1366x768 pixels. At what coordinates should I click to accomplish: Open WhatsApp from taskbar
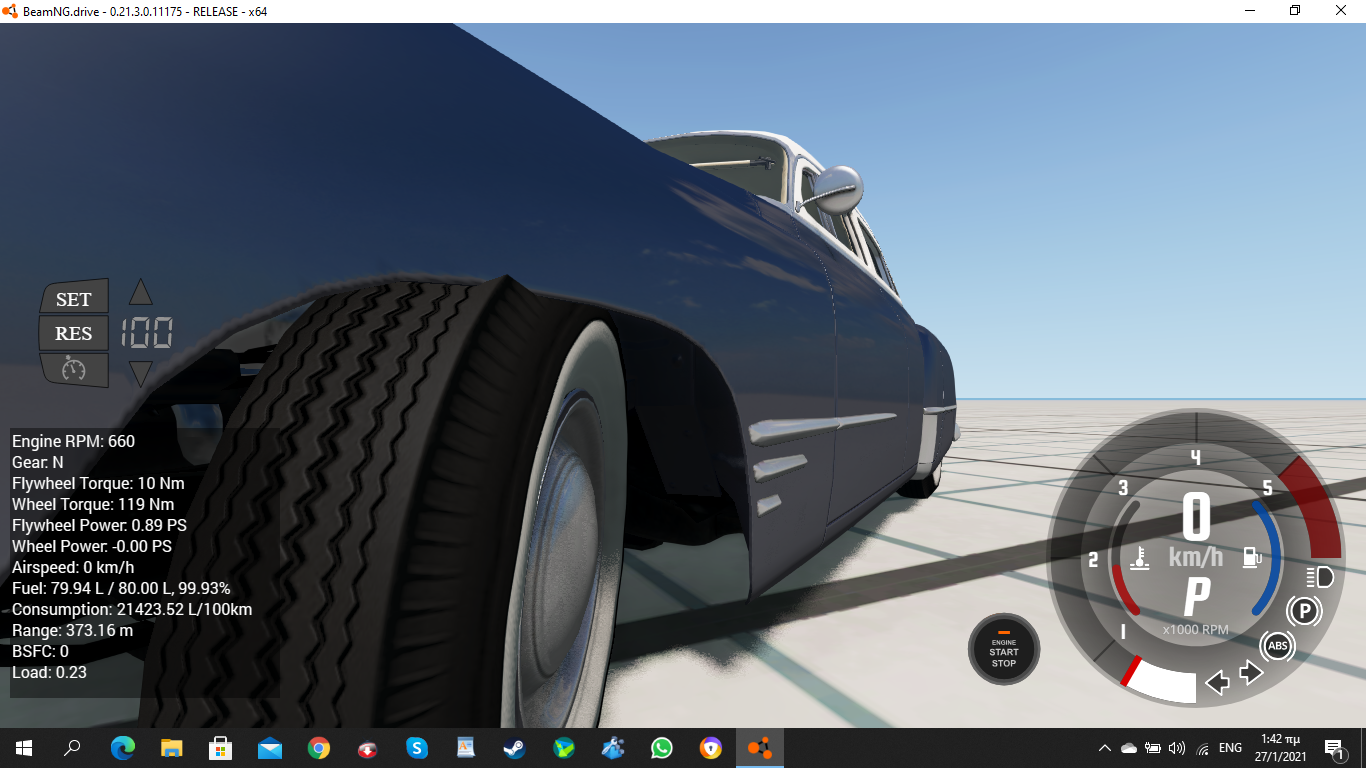(662, 747)
